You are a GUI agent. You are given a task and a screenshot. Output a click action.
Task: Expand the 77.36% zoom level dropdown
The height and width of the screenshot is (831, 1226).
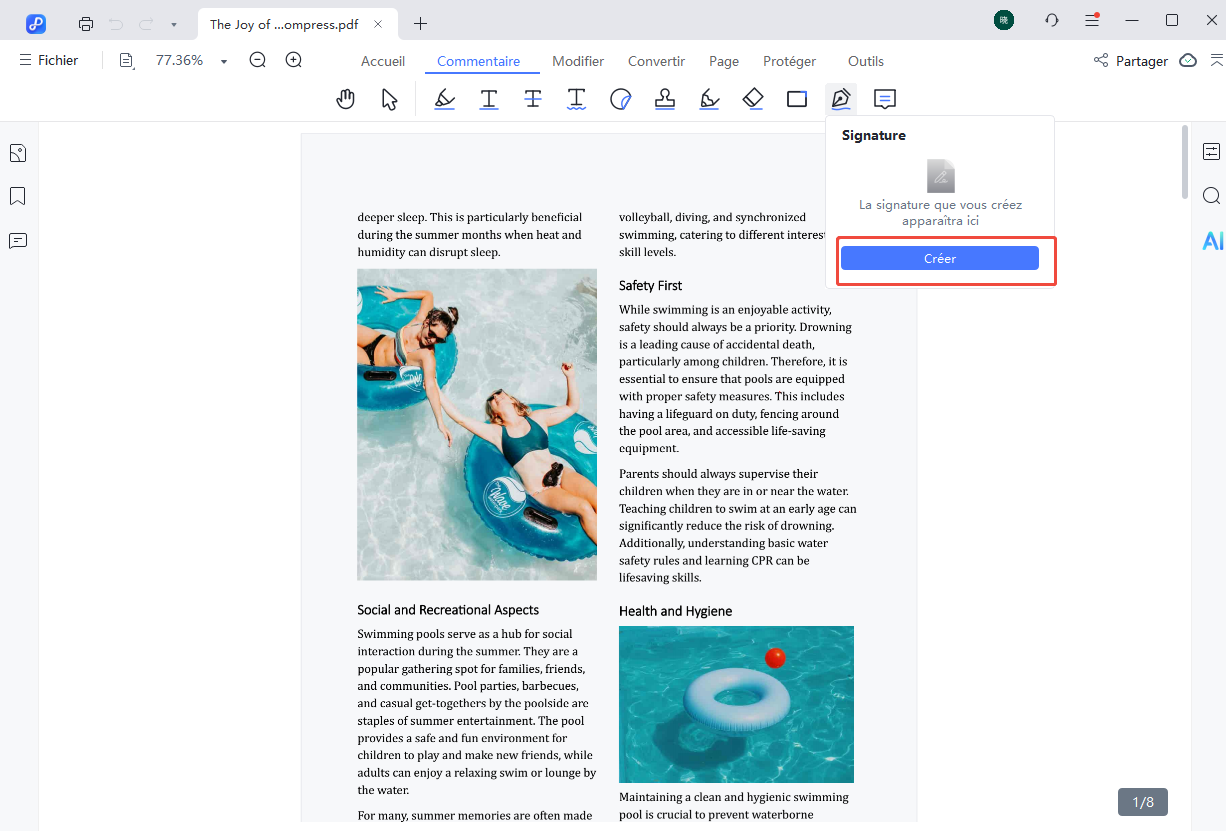tap(224, 62)
